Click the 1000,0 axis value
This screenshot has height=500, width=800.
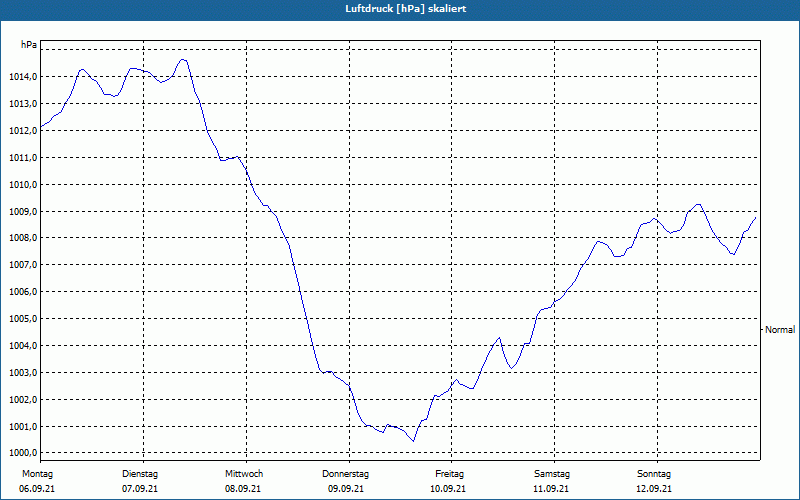[x=23, y=453]
